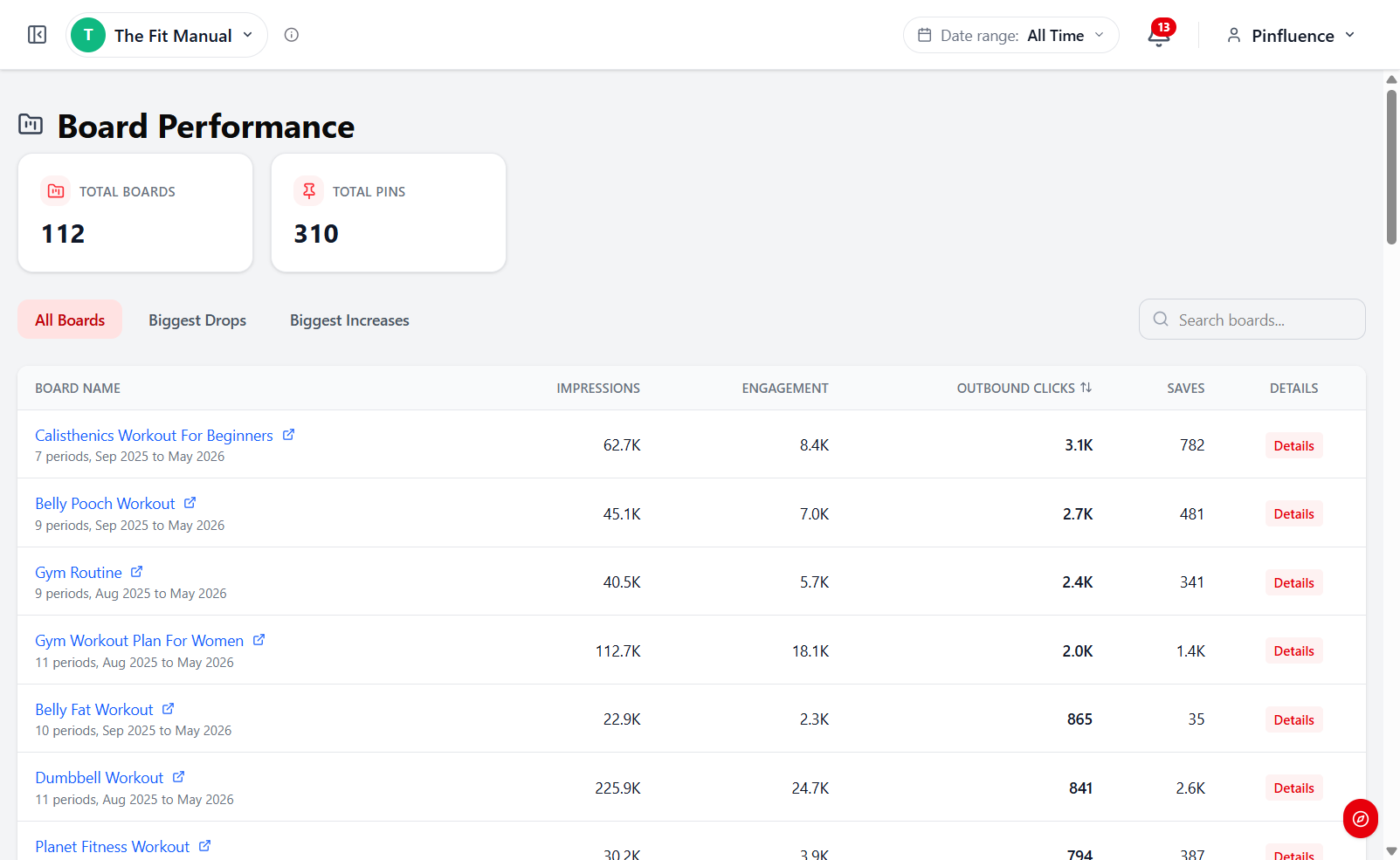1400x860 pixels.
Task: Open the Calisthenics Workout For Beginners board link
Action: [x=154, y=435]
